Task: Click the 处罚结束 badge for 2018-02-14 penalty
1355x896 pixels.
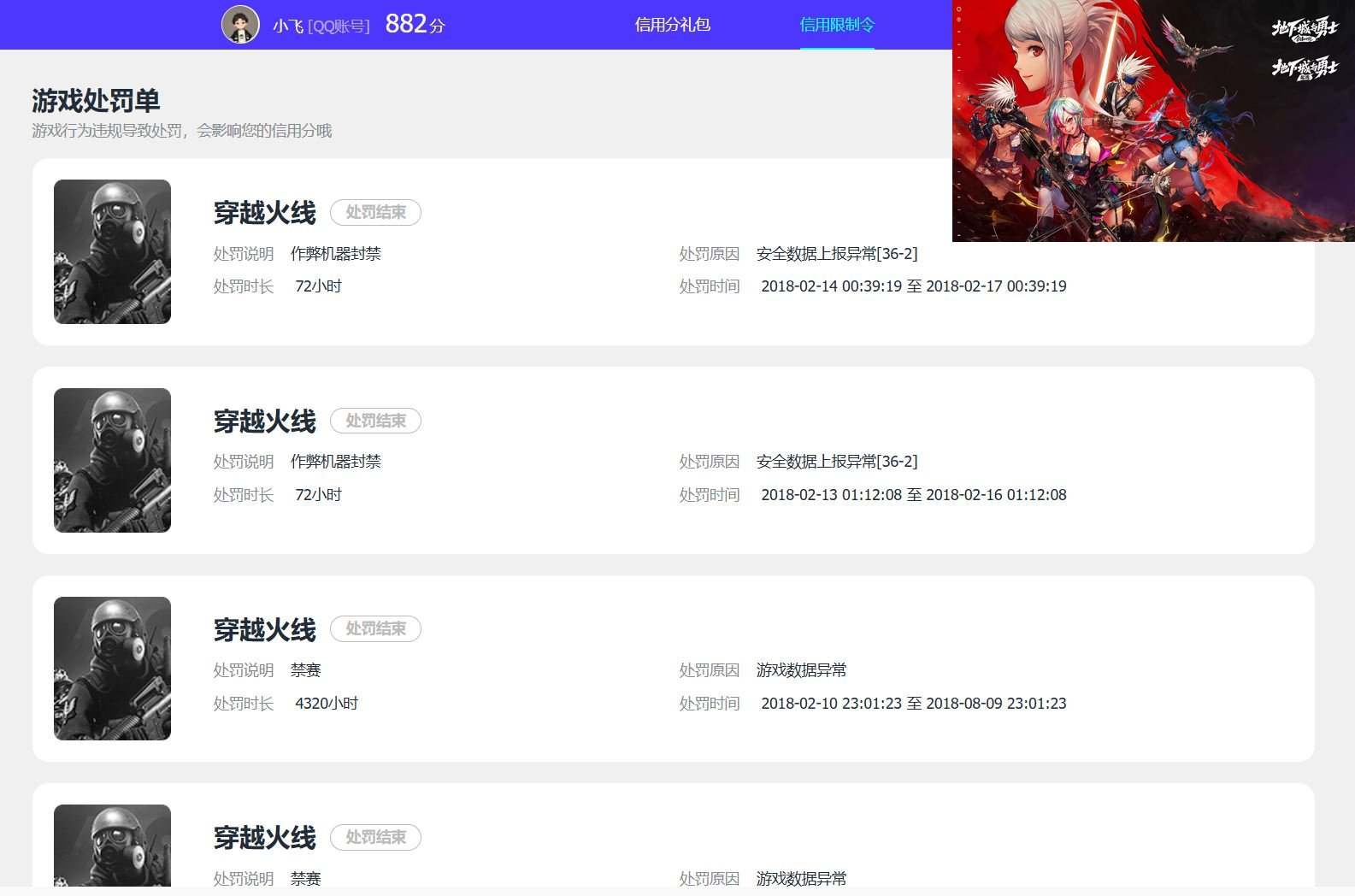Action: (x=375, y=212)
